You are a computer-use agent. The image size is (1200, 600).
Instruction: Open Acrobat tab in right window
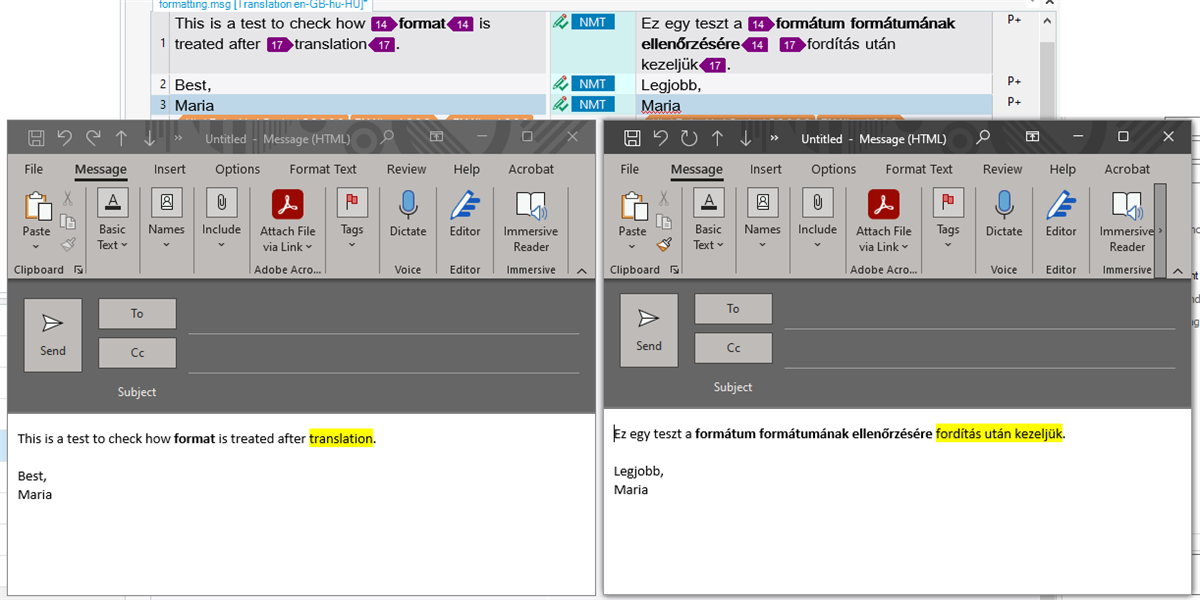click(1127, 169)
